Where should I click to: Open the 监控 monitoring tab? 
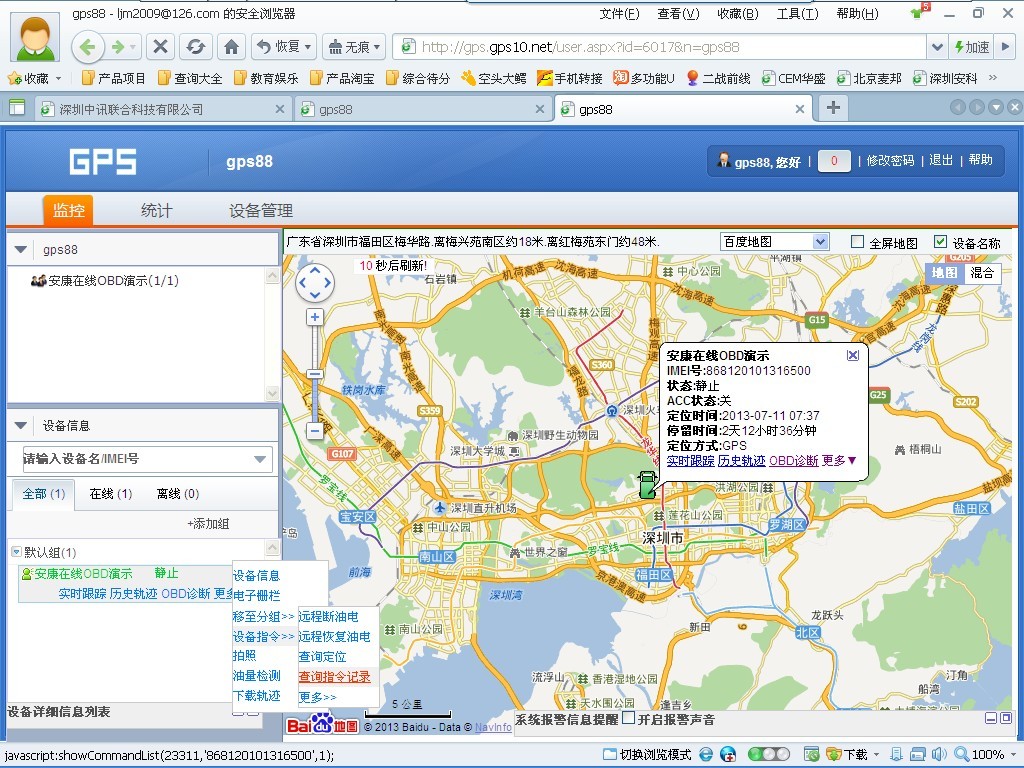tap(69, 210)
